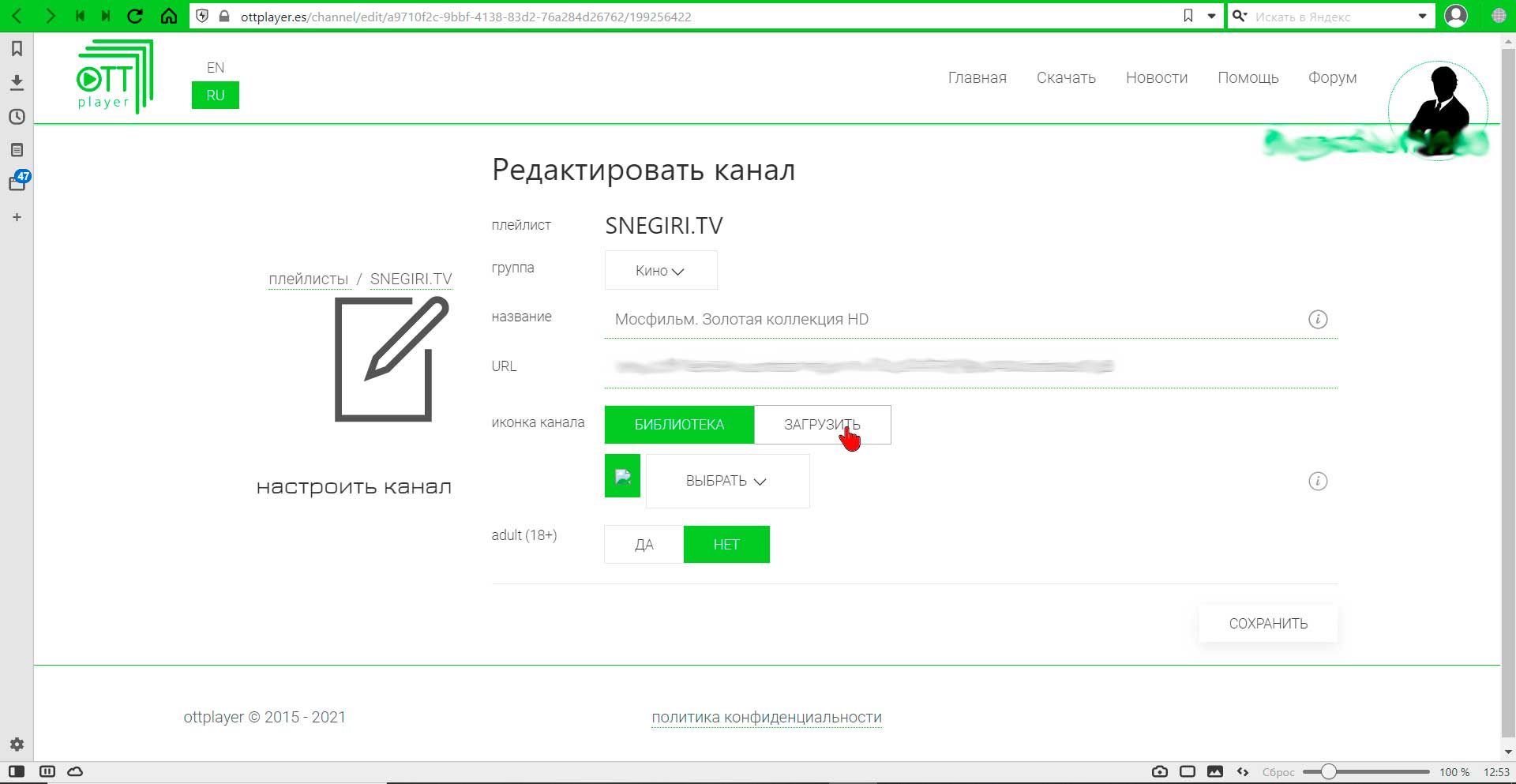Click the channel icon preview thumbnail

point(622,476)
